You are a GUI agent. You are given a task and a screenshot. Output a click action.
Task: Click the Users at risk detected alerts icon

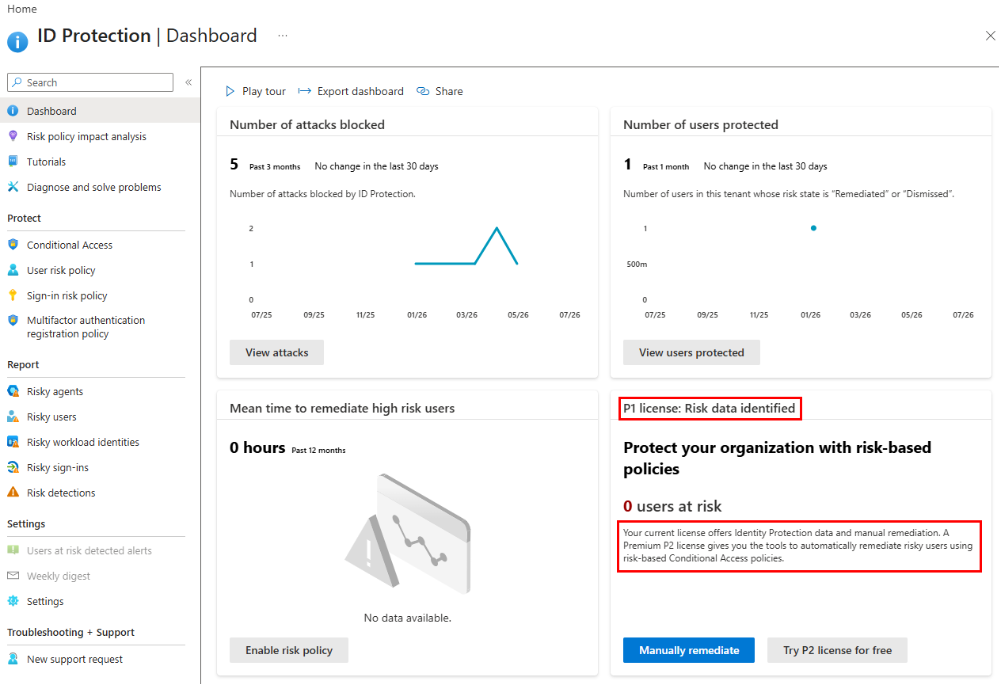point(13,550)
